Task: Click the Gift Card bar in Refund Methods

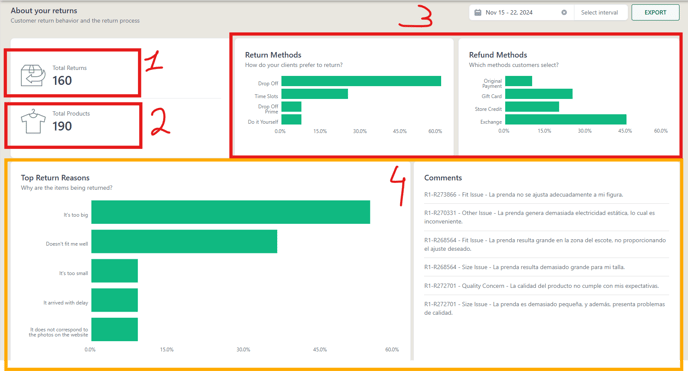Action: coord(539,94)
